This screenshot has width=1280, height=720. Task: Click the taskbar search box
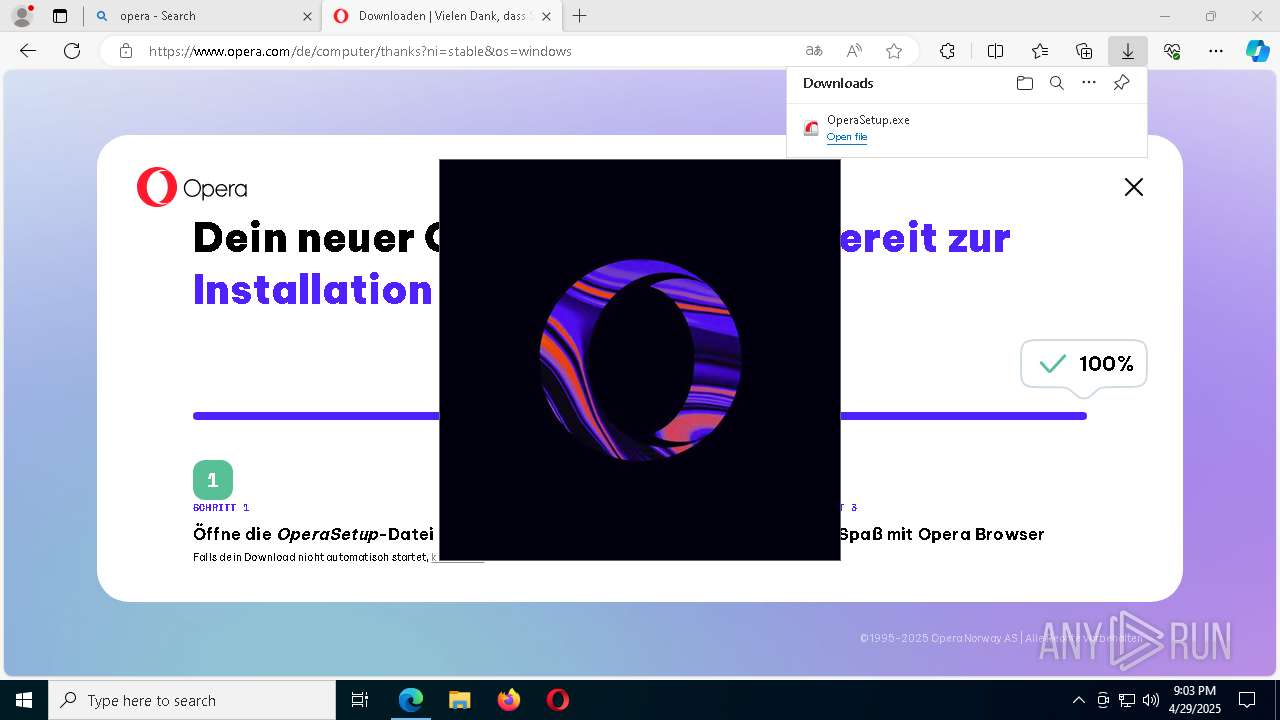(x=192, y=700)
